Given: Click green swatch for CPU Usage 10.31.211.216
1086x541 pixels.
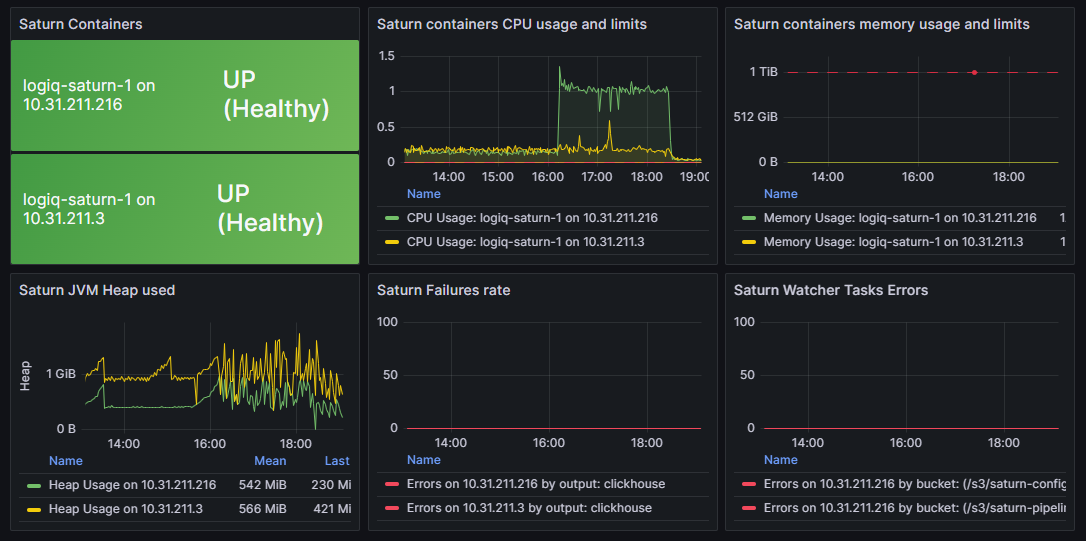Looking at the screenshot, I should tap(391, 218).
